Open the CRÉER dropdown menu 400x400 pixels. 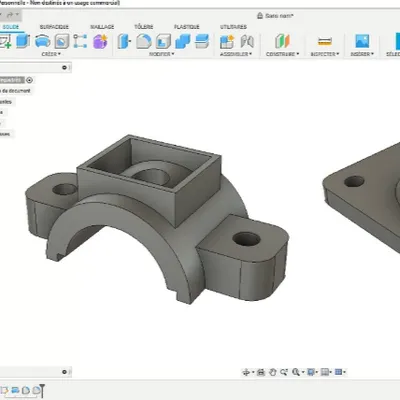pos(51,54)
